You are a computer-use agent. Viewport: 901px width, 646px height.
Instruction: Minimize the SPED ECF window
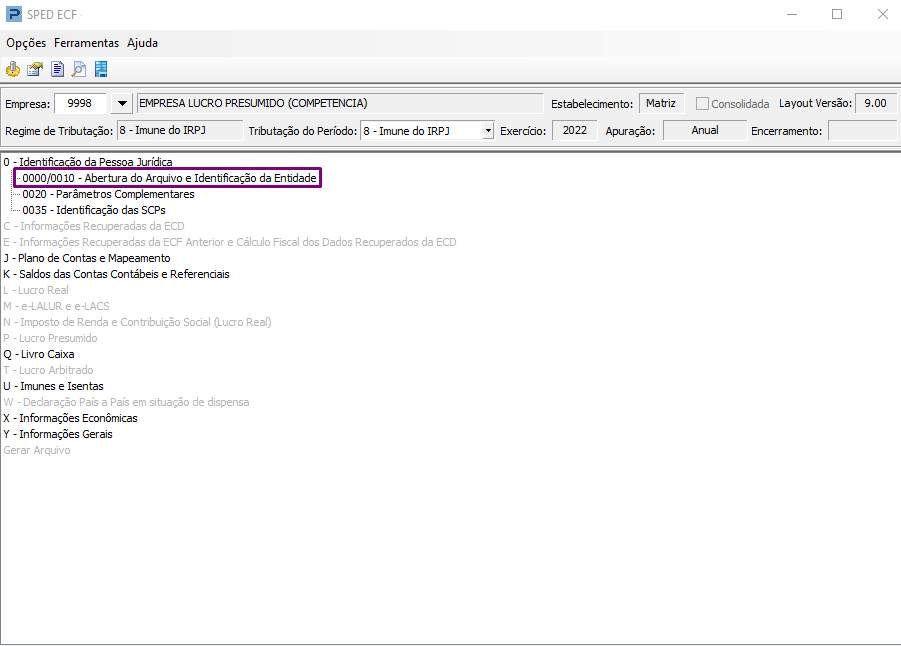click(x=792, y=14)
